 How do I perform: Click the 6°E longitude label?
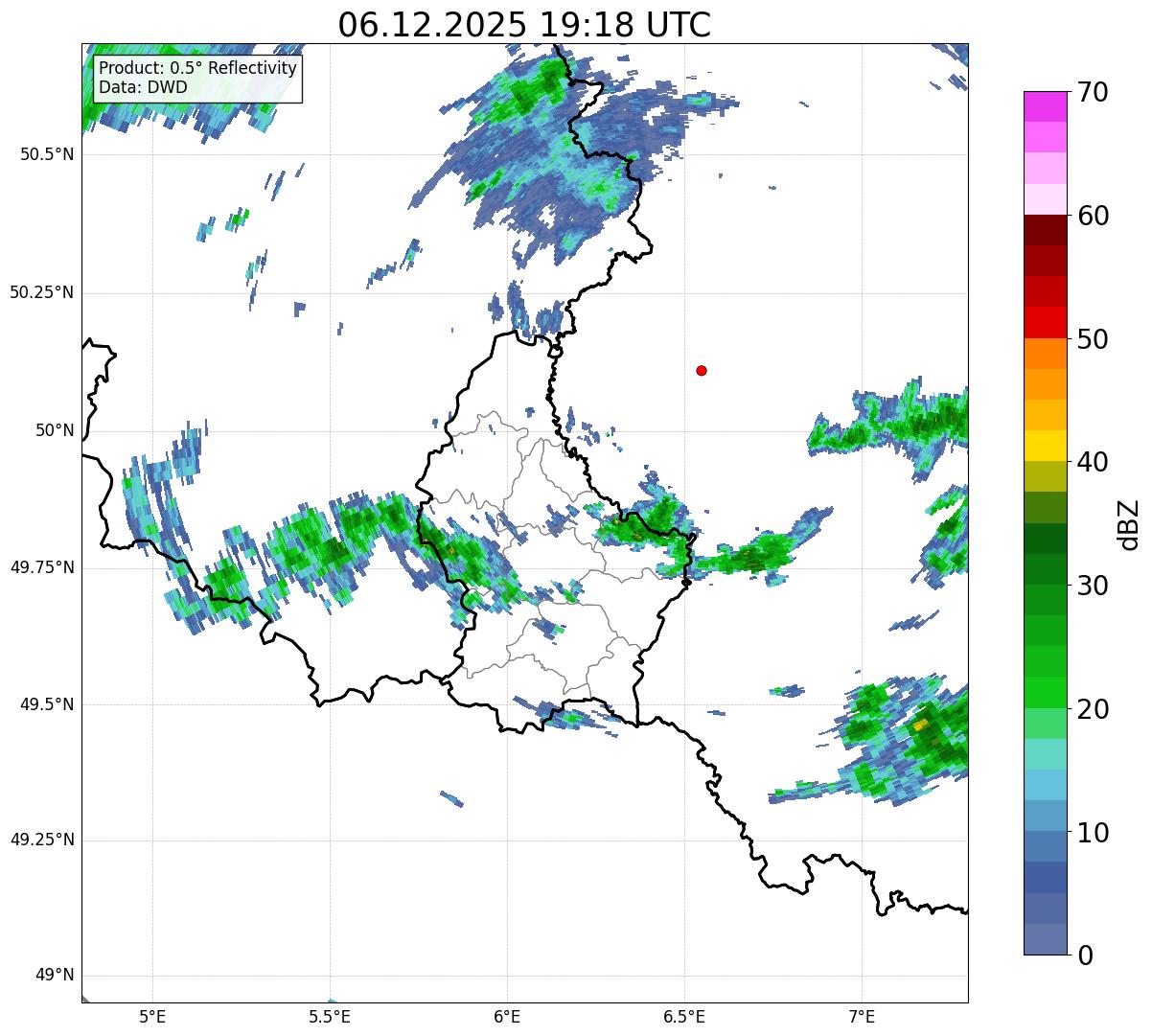[507, 1016]
